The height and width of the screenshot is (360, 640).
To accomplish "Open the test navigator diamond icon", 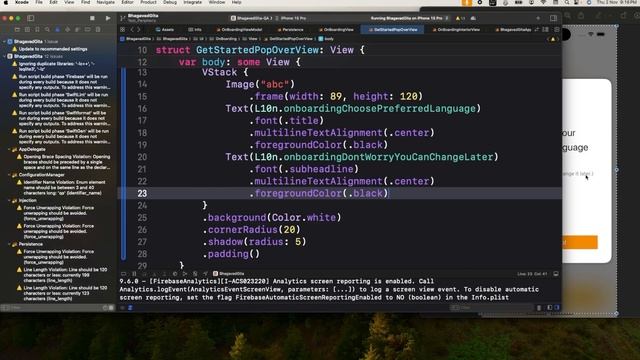I will tap(67, 30).
